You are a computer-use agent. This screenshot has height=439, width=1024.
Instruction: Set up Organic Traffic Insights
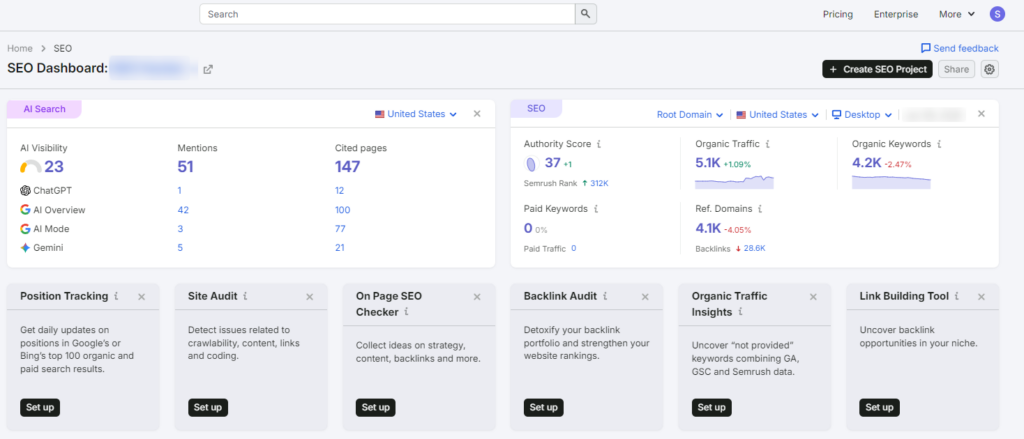pos(711,408)
